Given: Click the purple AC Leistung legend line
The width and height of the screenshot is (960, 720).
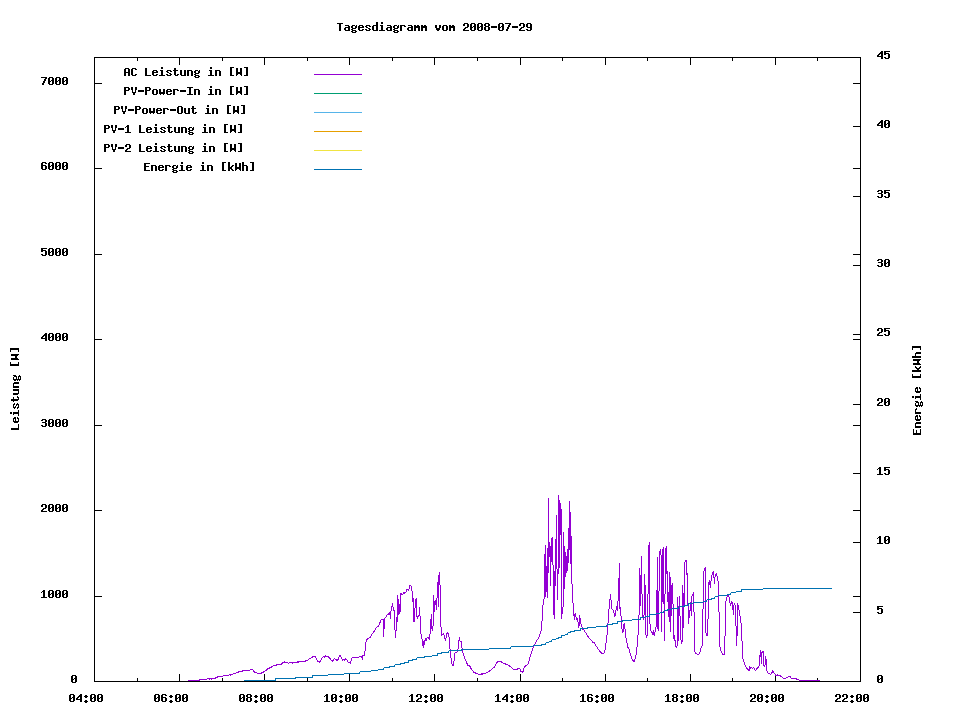Looking at the screenshot, I should click(x=337, y=74).
